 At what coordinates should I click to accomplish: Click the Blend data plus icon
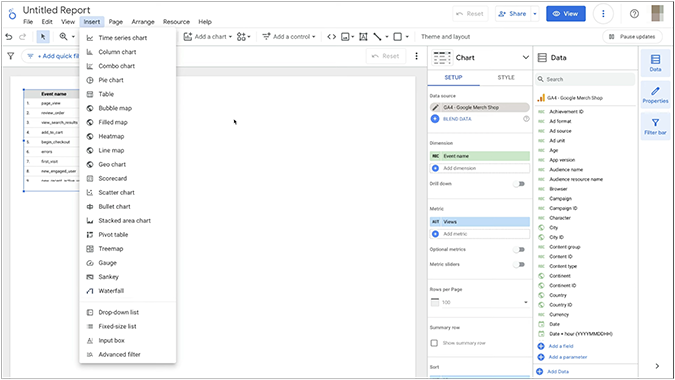[x=435, y=119]
